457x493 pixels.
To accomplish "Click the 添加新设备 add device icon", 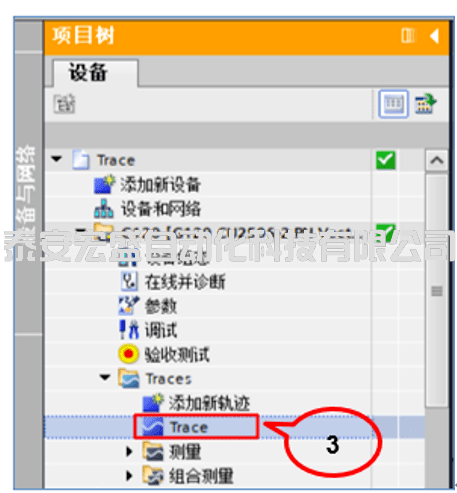I will coord(104,184).
